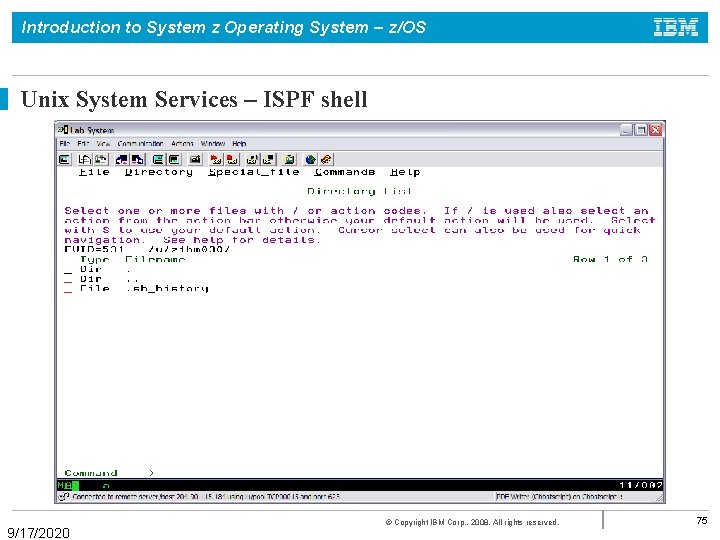Click the globe Support toolbar icon

click(x=311, y=159)
